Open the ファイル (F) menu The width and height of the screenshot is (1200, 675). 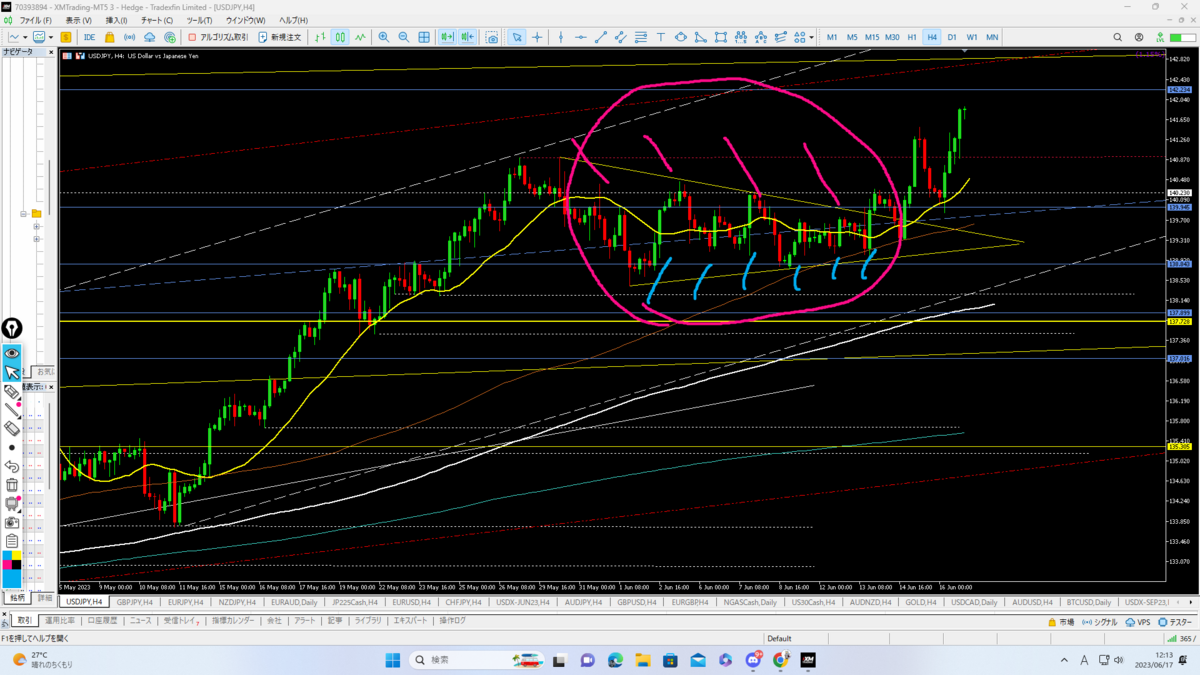pos(35,20)
